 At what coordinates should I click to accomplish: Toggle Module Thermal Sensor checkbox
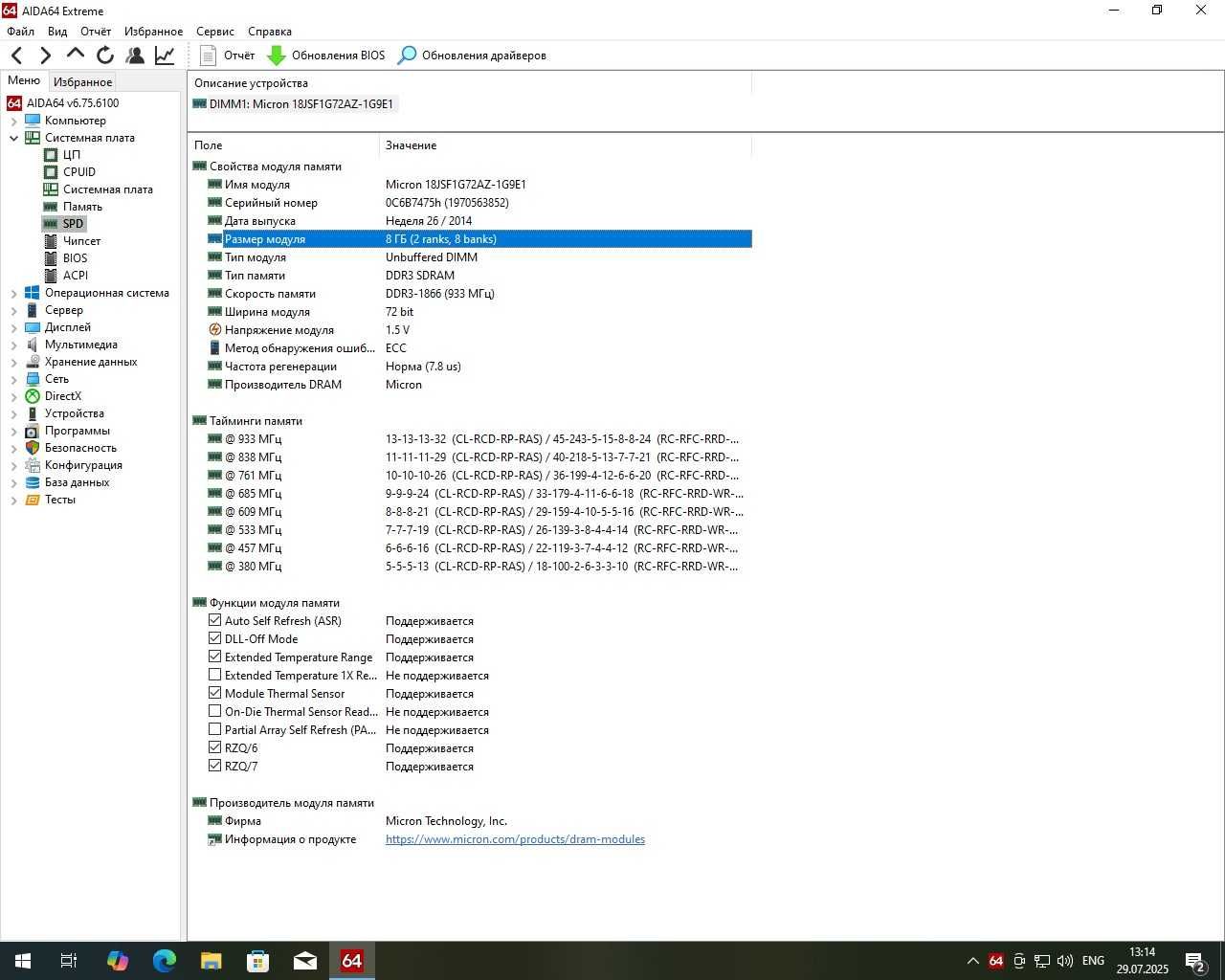pos(214,693)
